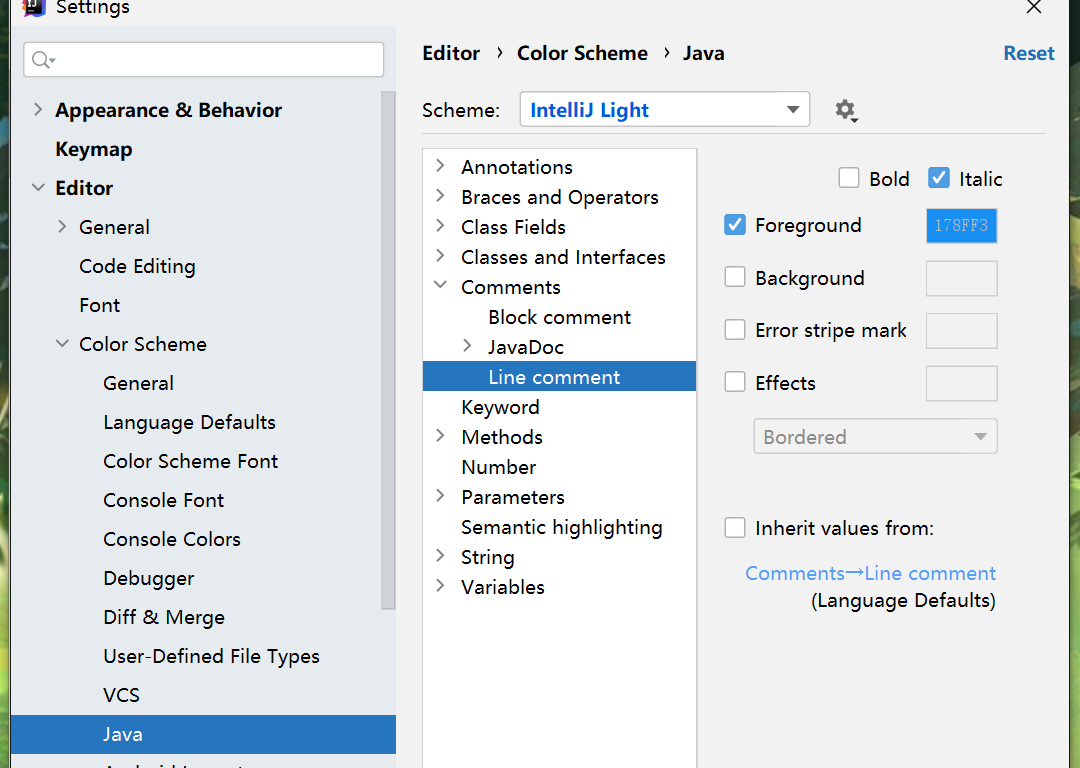Collapse the Comments tree node
This screenshot has height=768, width=1080.
(x=441, y=285)
